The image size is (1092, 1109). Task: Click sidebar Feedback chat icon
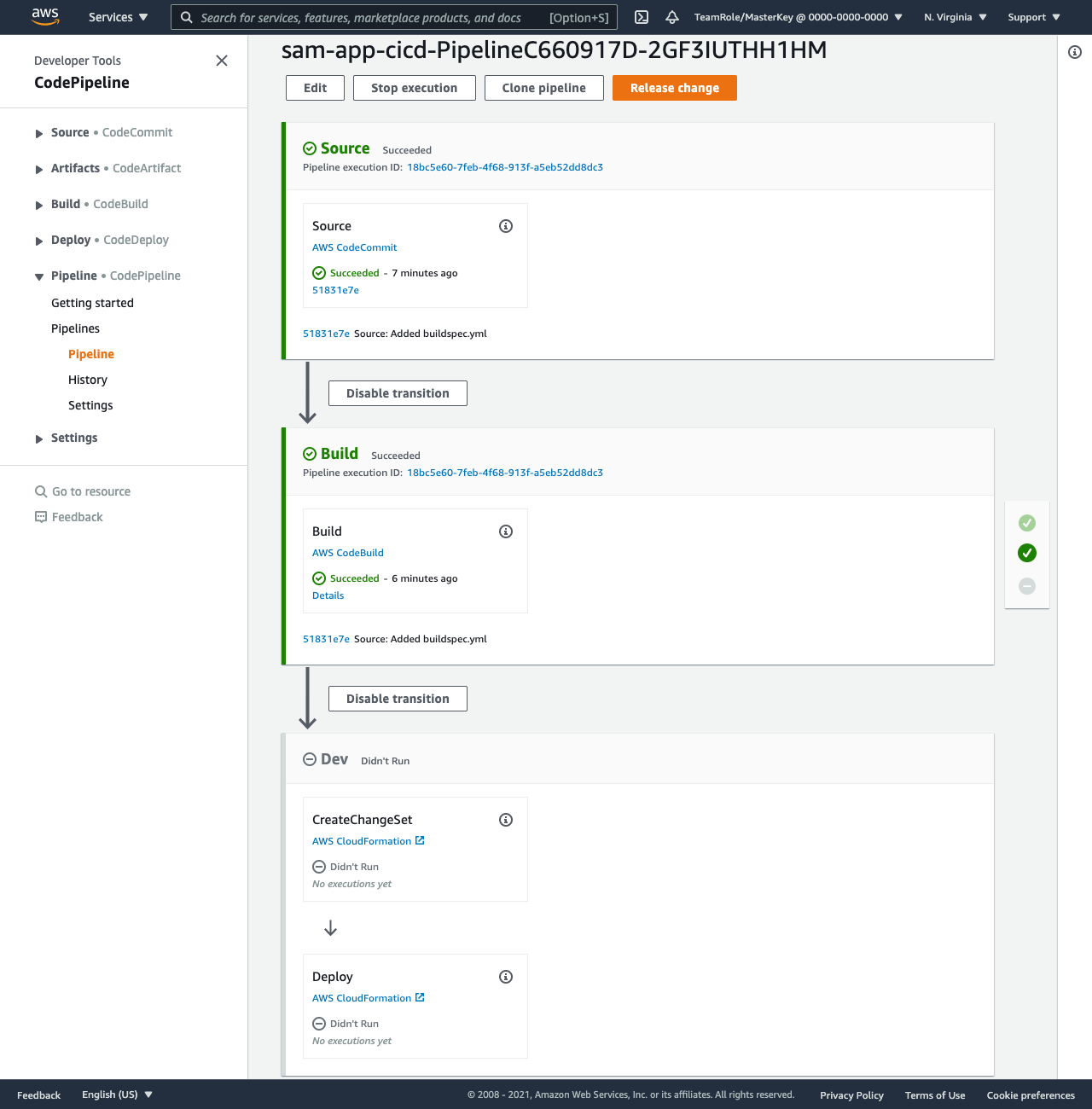tap(41, 517)
